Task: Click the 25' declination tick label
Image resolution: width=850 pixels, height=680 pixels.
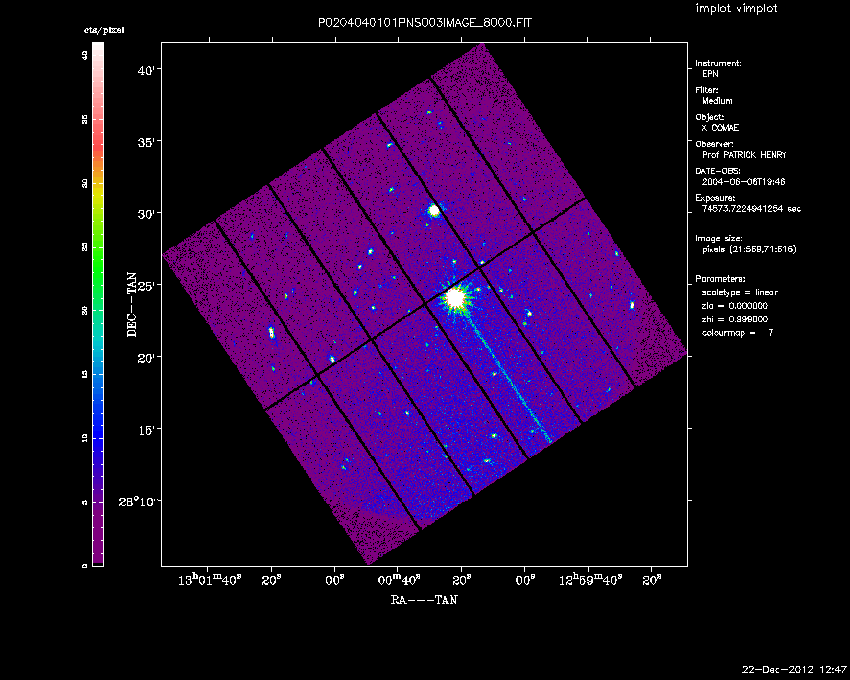Action: point(147,285)
